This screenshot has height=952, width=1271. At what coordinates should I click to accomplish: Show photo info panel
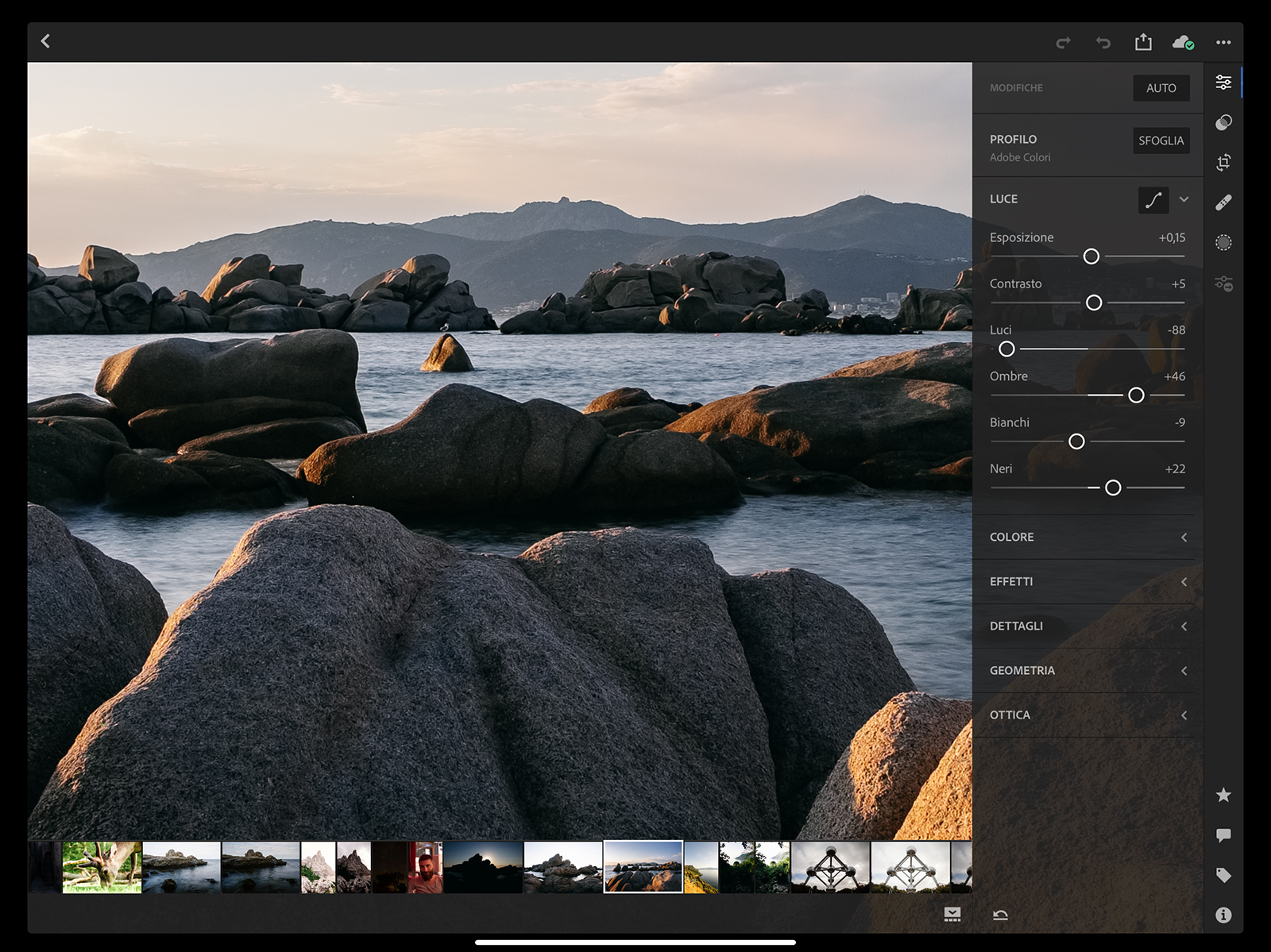point(1223,915)
